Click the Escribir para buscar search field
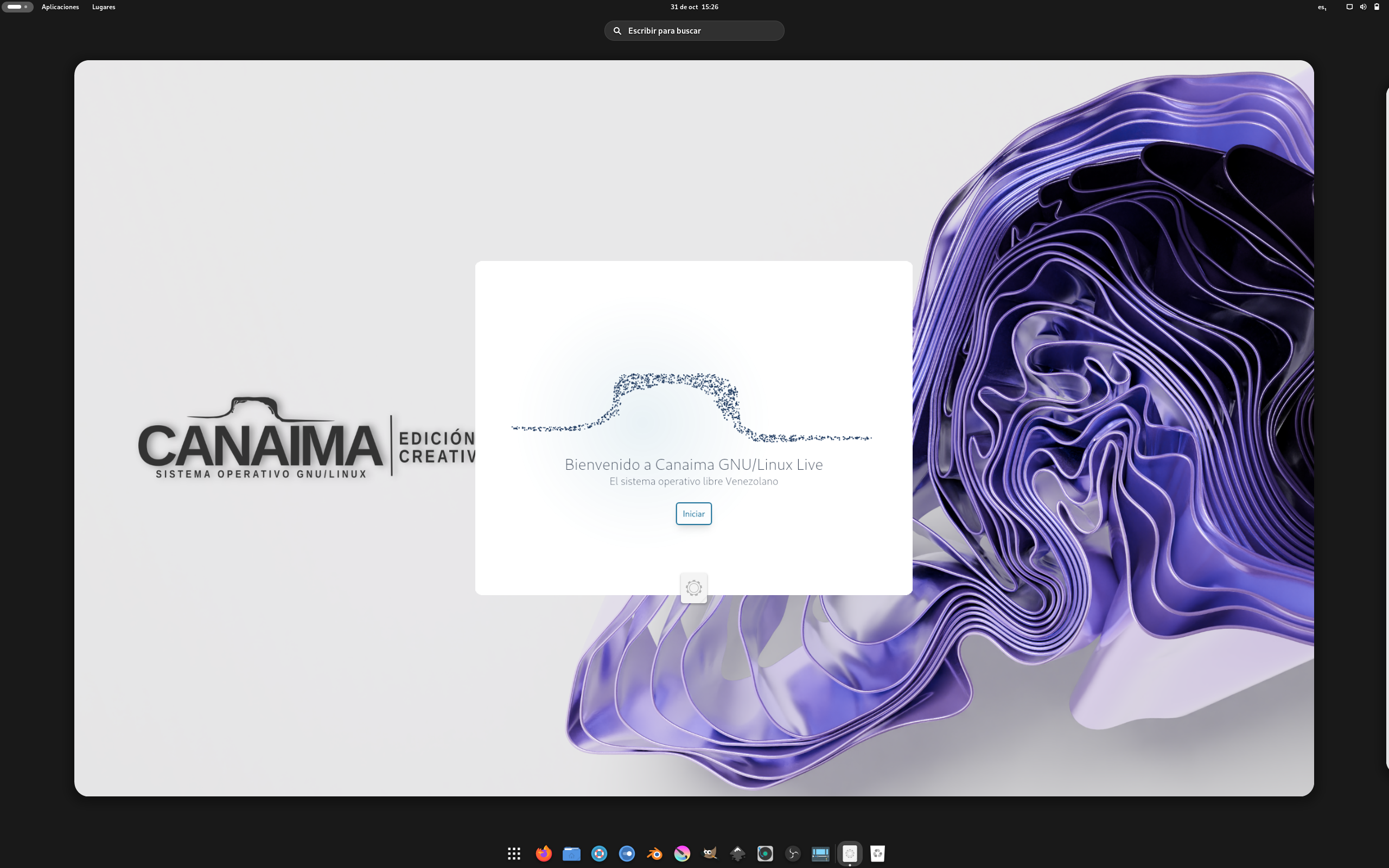 [x=694, y=30]
